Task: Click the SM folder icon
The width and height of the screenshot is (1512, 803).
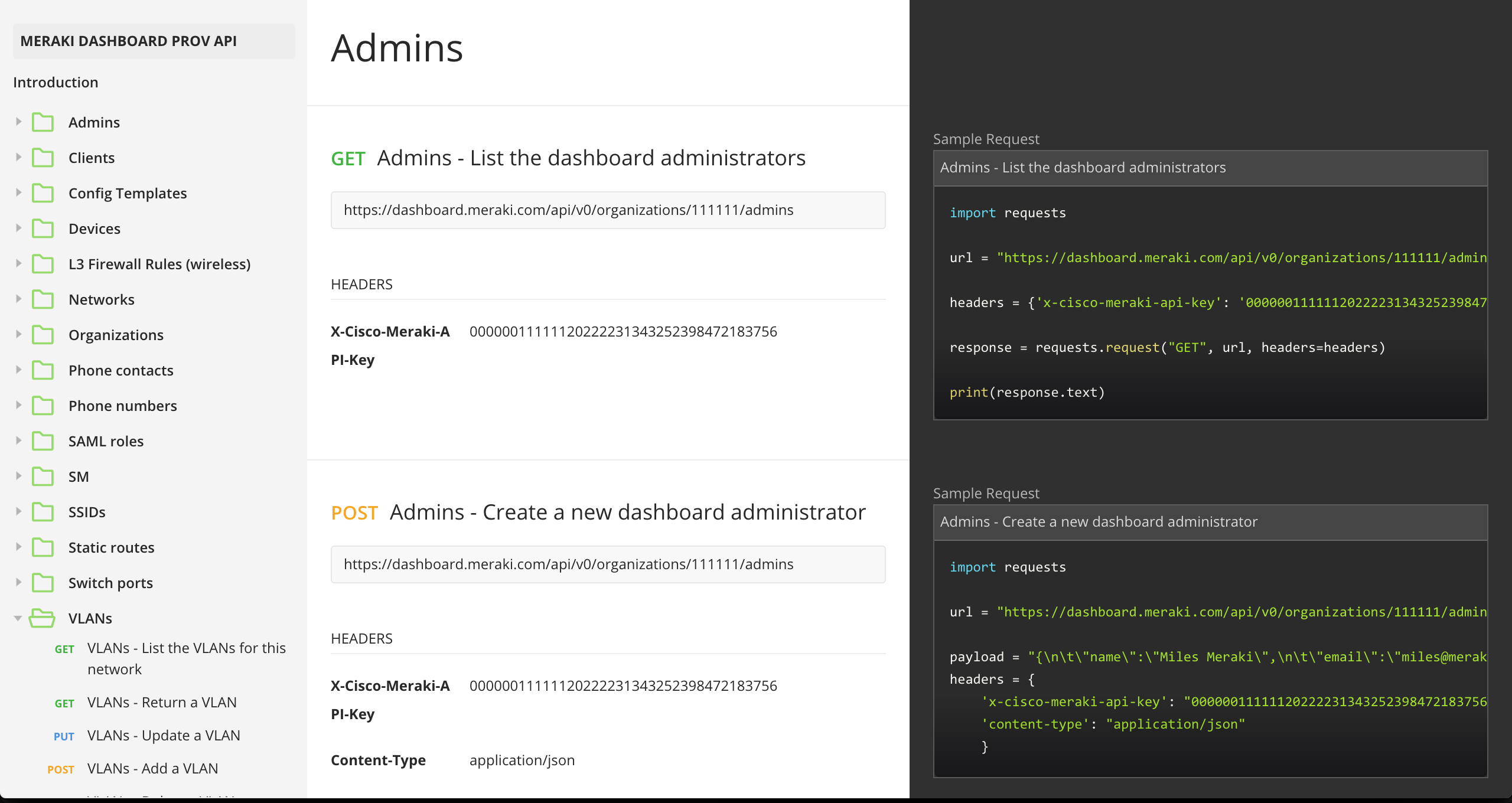Action: tap(43, 476)
